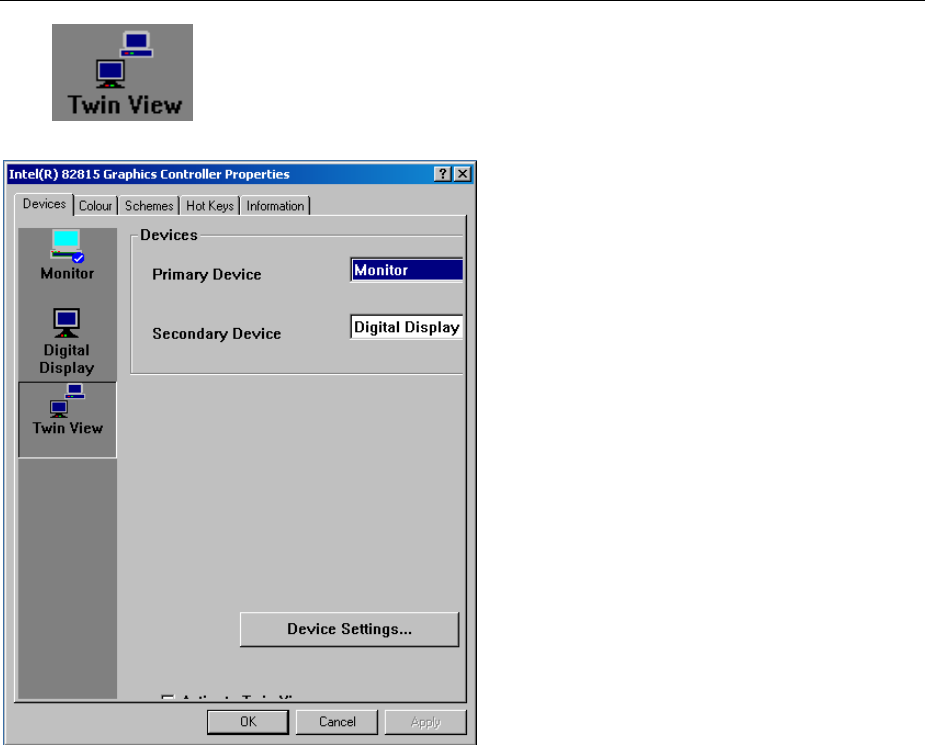Image resolution: width=925 pixels, height=745 pixels.
Task: Toggle the partially hidden Activate Twin View checkbox
Action: coord(168,698)
